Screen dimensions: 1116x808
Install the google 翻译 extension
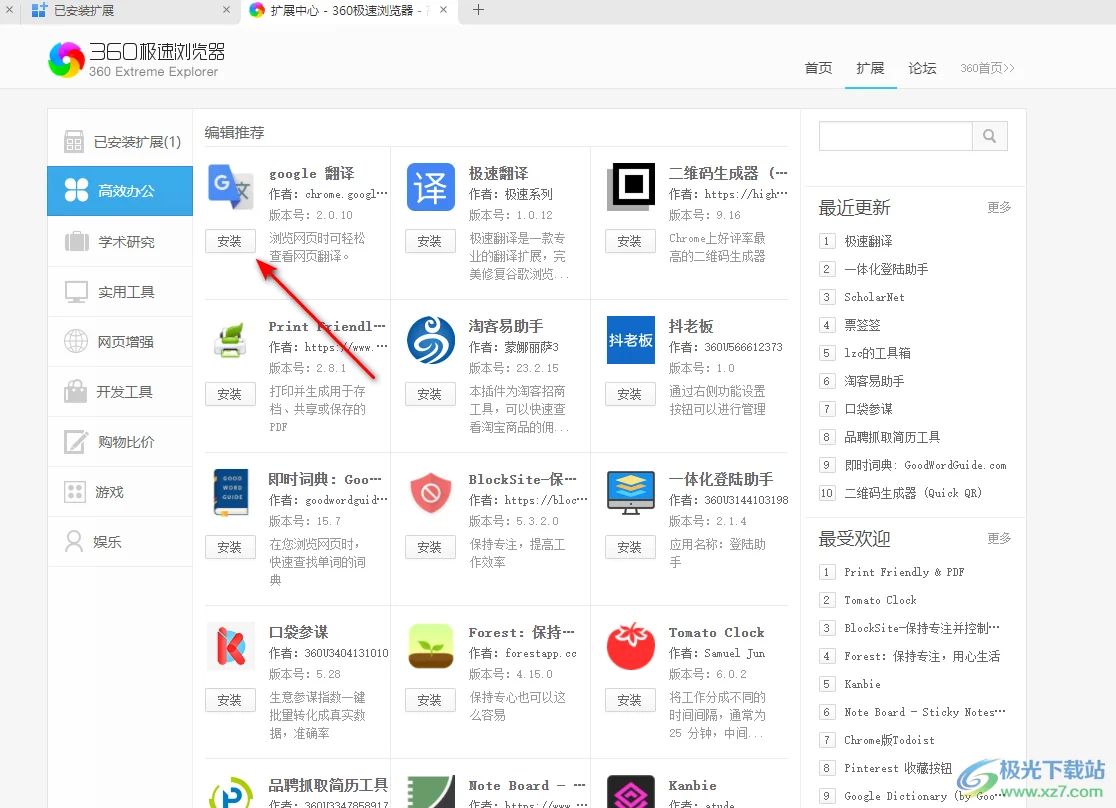coord(230,241)
